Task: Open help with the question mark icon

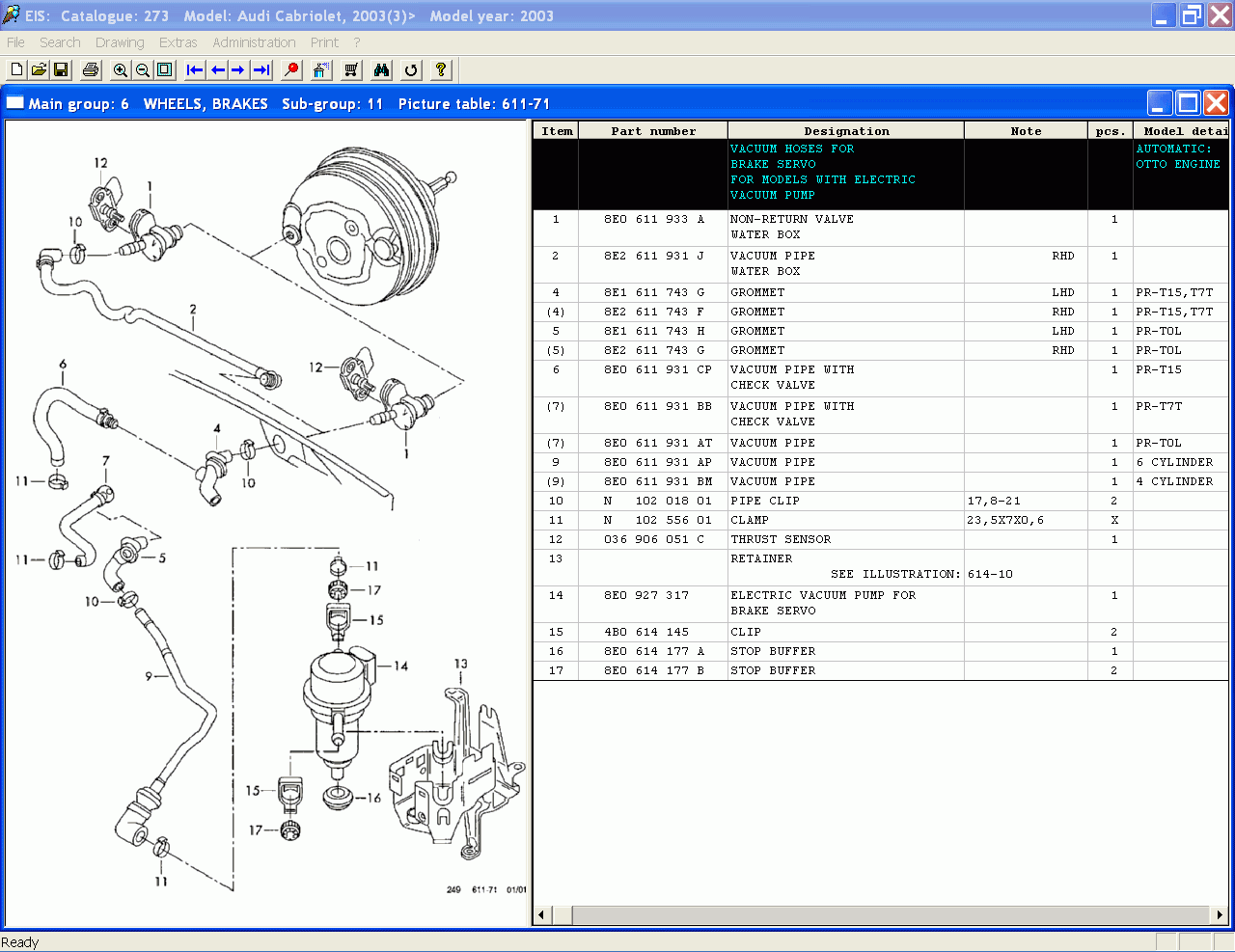Action: pos(441,69)
